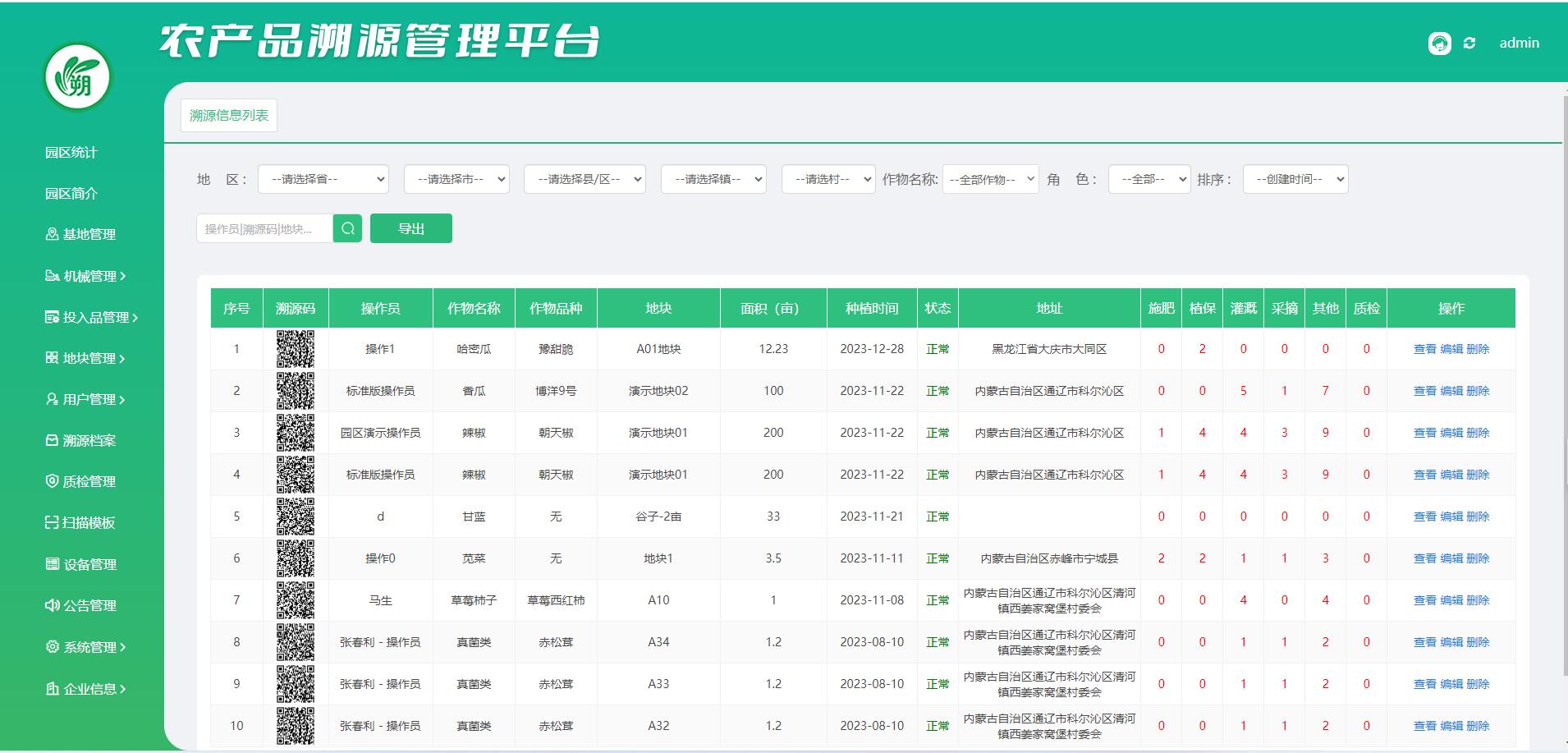The width and height of the screenshot is (1568, 753).
Task: Click the 基地管理 sidebar icon
Action: (x=52, y=234)
